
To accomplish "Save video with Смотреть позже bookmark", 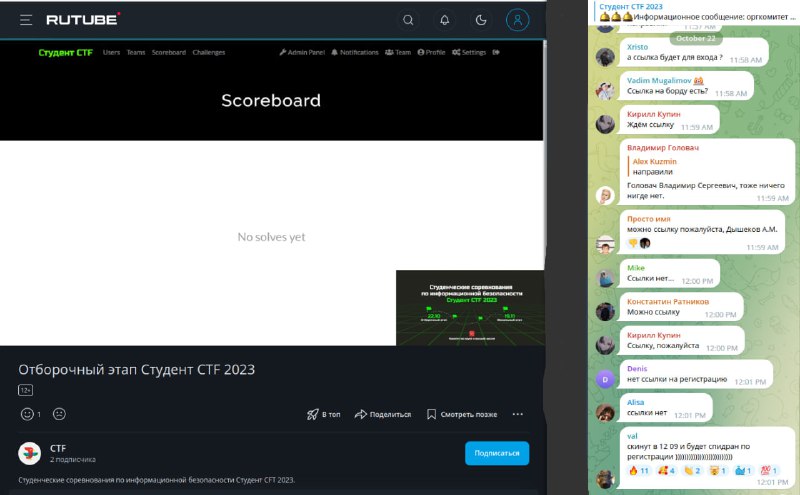I will click(x=462, y=414).
